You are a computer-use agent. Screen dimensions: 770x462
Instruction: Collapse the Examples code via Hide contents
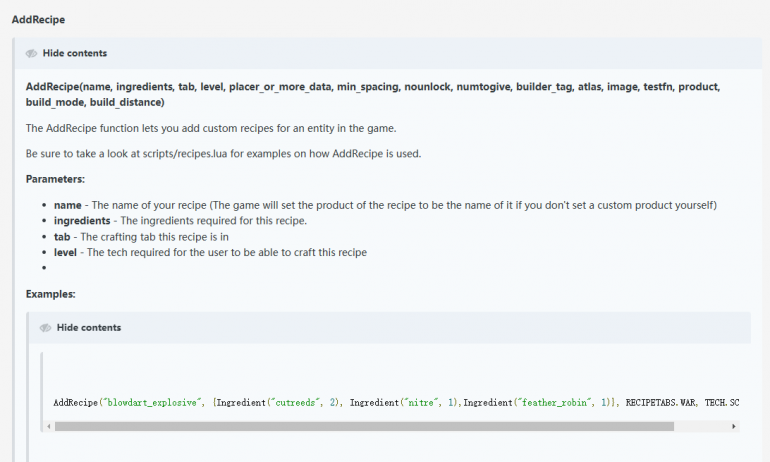(88, 327)
